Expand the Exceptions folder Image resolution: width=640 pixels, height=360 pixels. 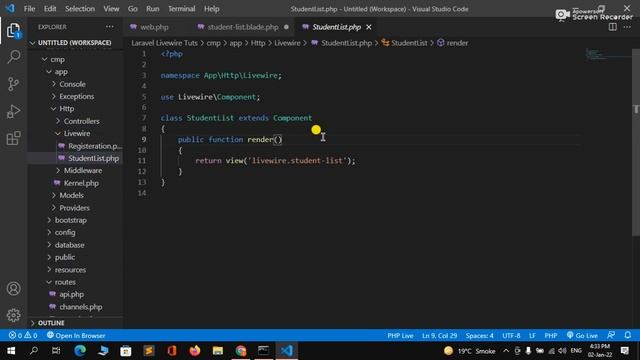pos(76,96)
